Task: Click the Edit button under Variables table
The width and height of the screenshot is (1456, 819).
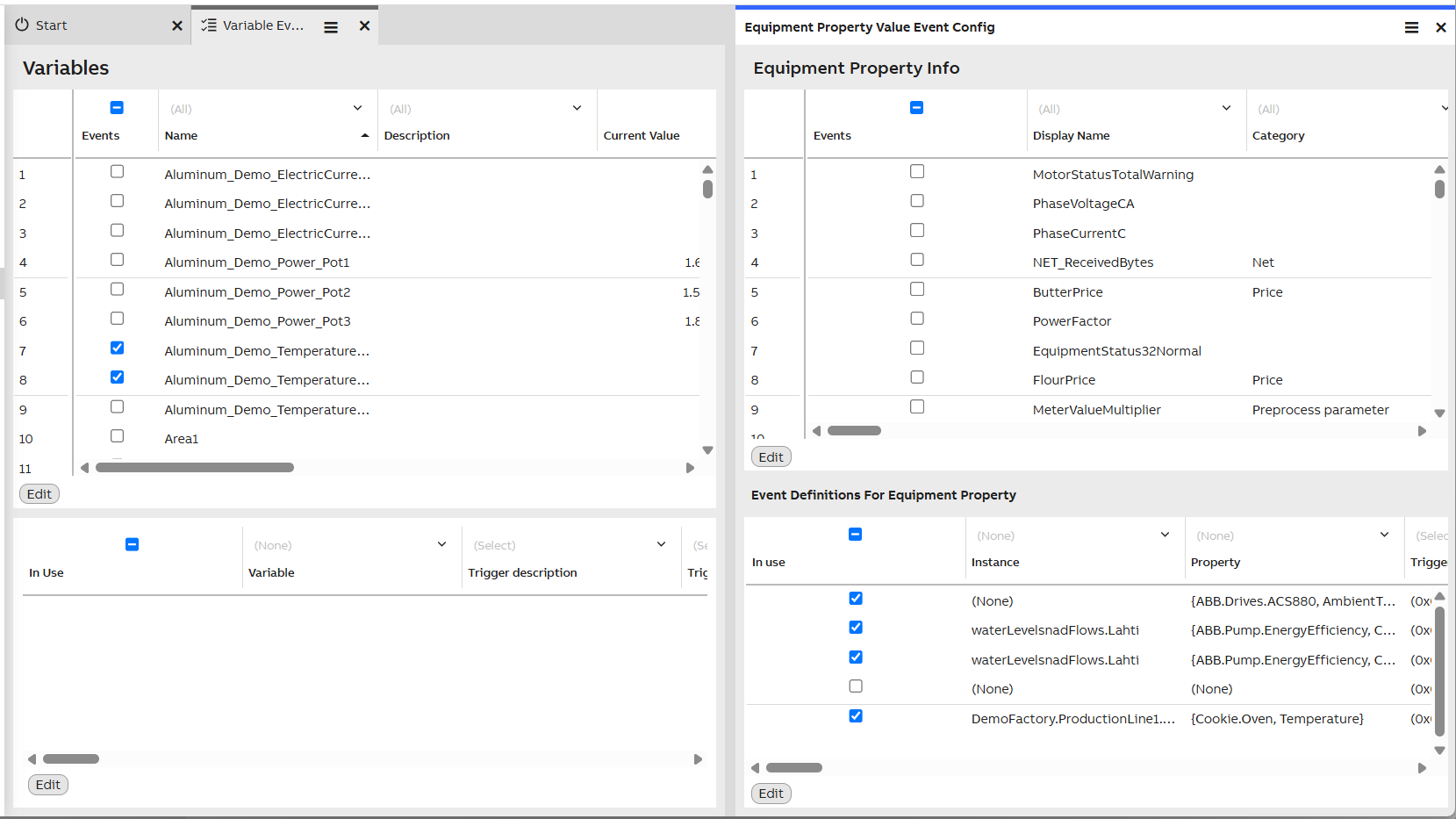Action: (x=39, y=494)
